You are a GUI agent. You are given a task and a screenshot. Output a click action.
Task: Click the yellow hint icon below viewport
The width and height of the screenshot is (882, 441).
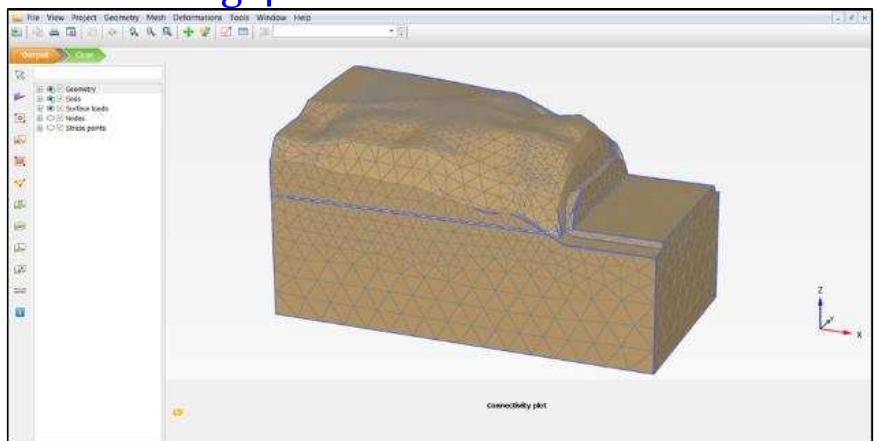click(178, 413)
